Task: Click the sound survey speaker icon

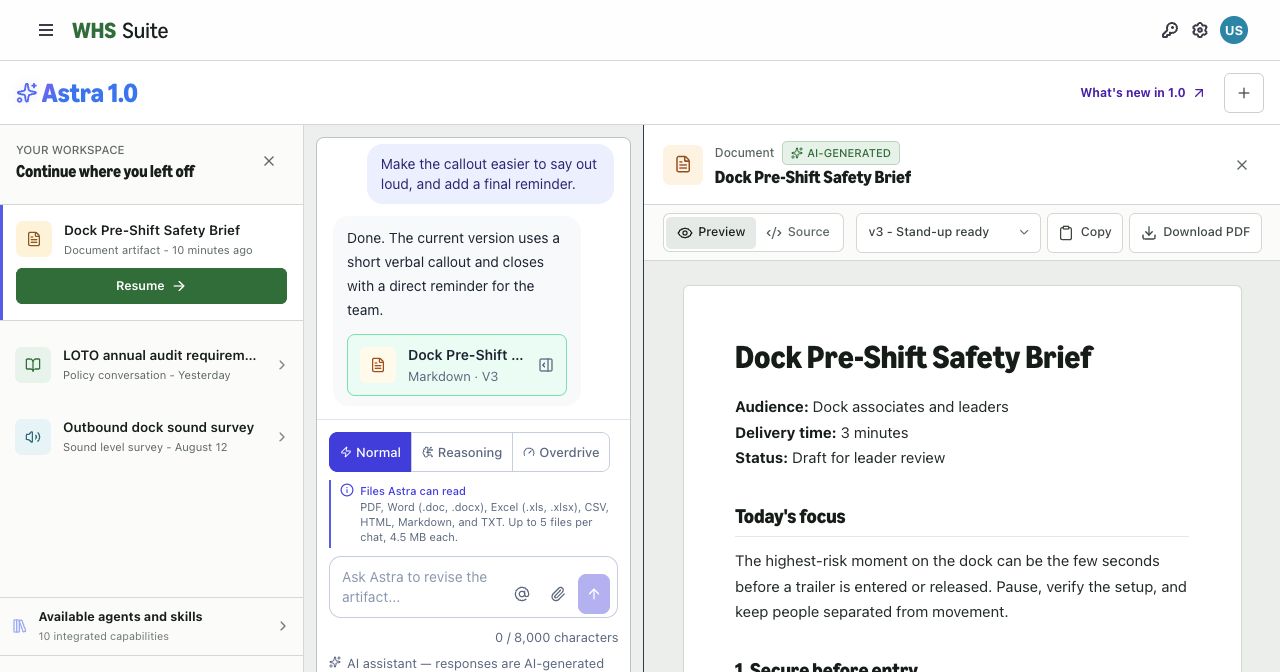Action: (33, 436)
